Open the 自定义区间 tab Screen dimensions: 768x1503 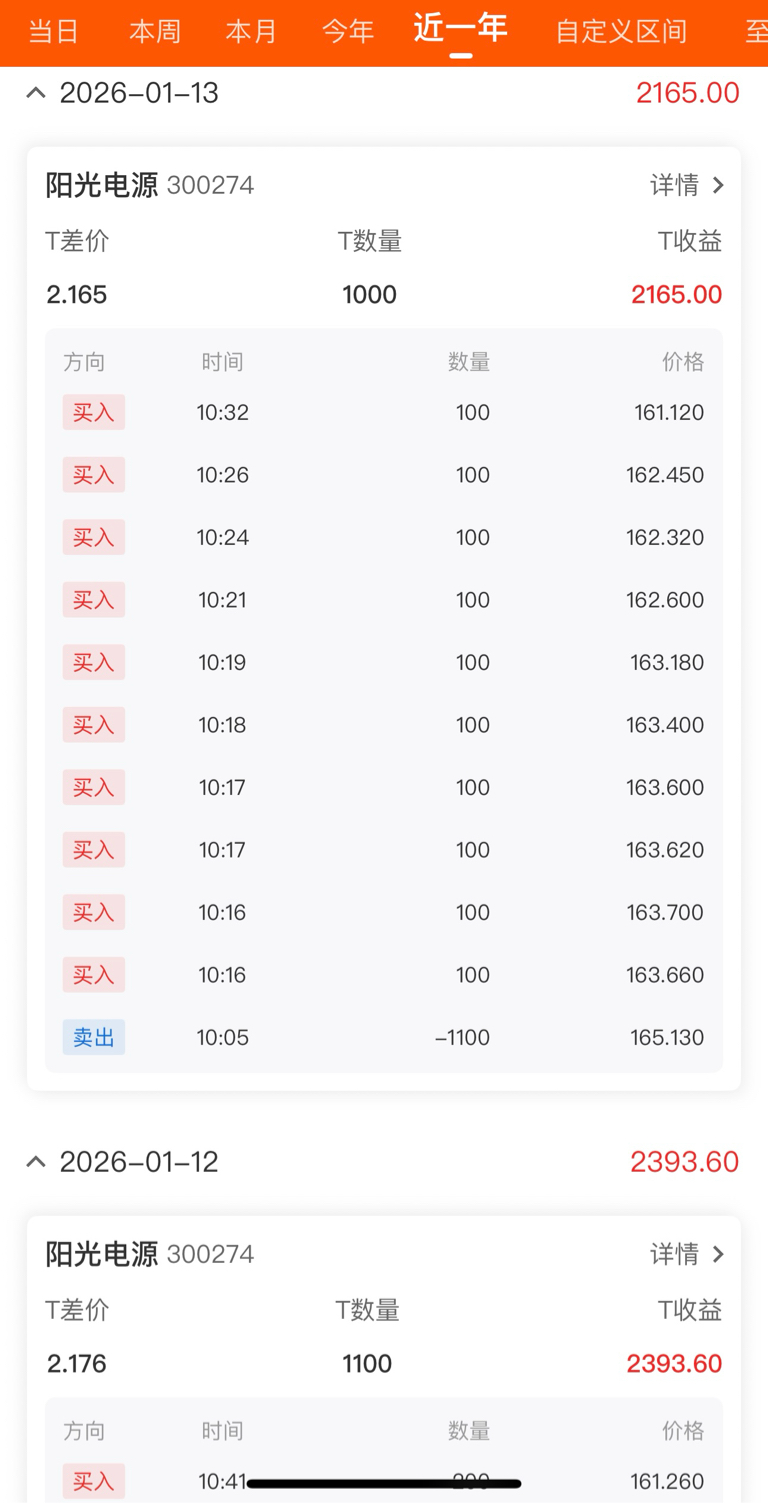tap(621, 31)
